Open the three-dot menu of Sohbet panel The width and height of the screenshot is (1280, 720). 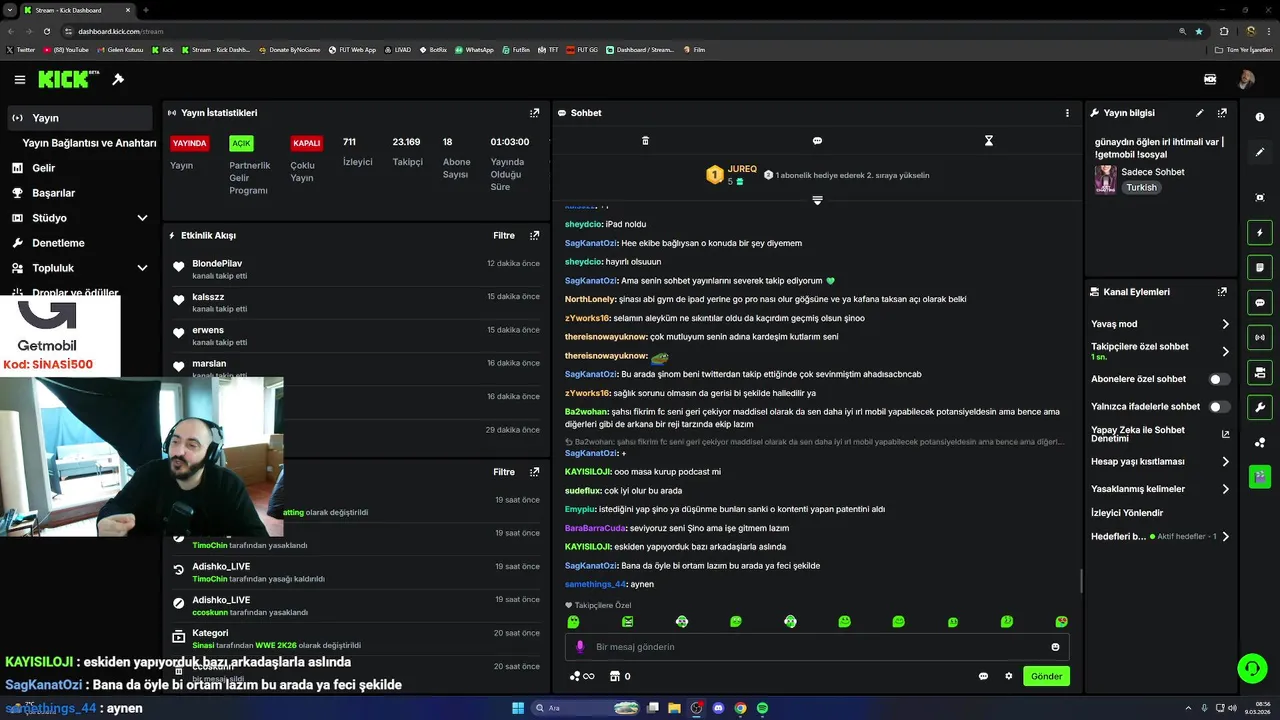1067,113
